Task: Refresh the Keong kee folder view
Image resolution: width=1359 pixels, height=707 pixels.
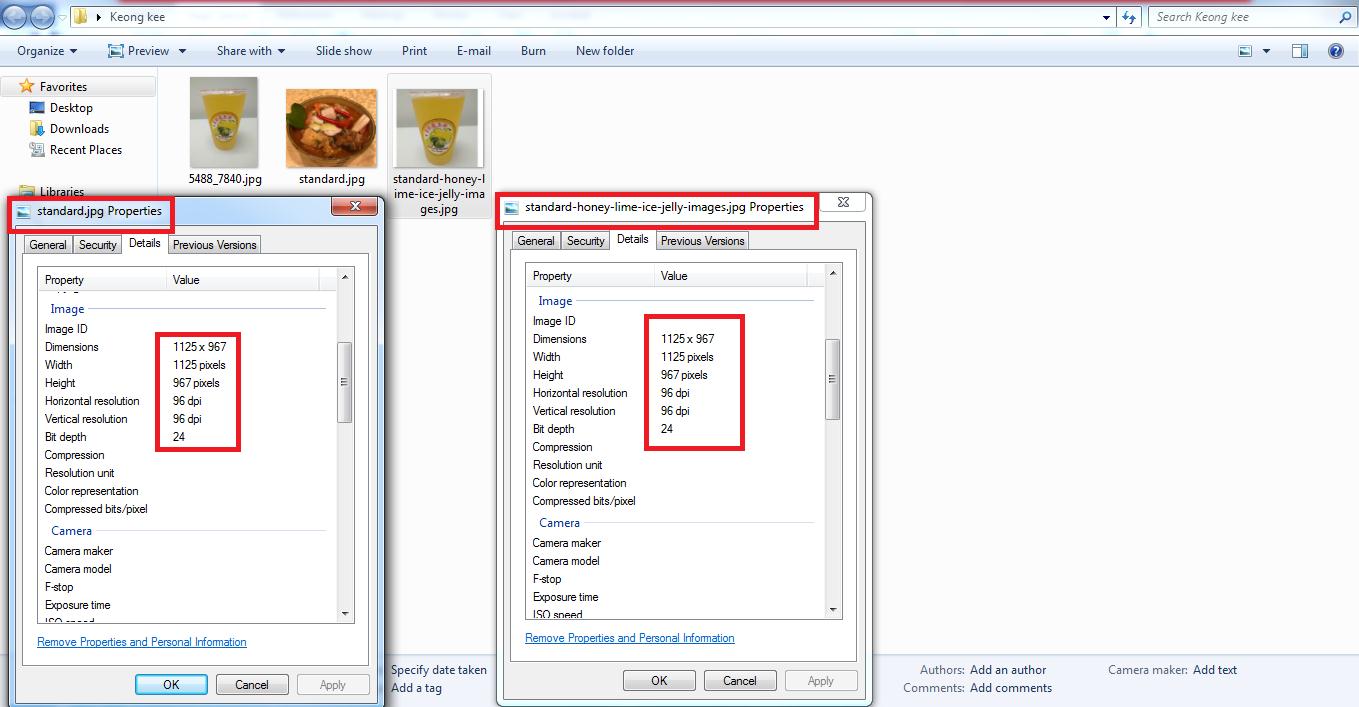Action: coord(1129,17)
